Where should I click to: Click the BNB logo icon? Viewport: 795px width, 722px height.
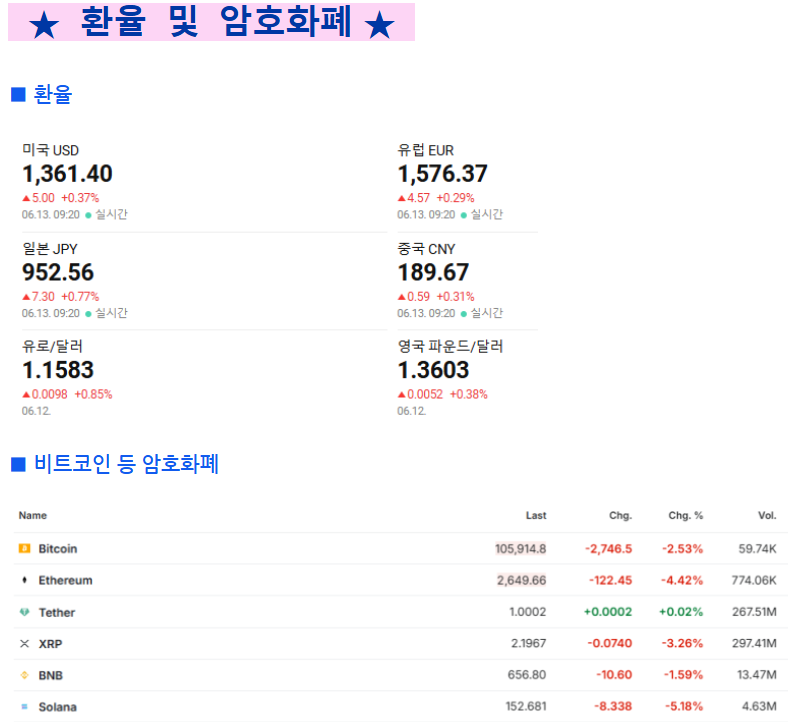(24, 675)
